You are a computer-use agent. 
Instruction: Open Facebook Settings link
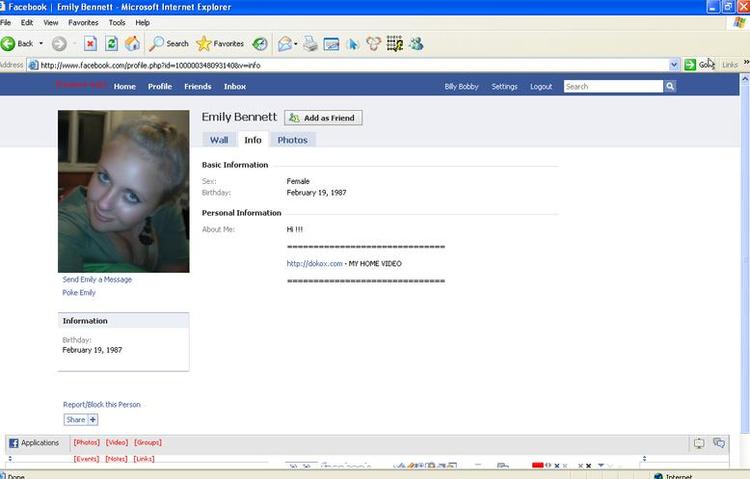504,87
